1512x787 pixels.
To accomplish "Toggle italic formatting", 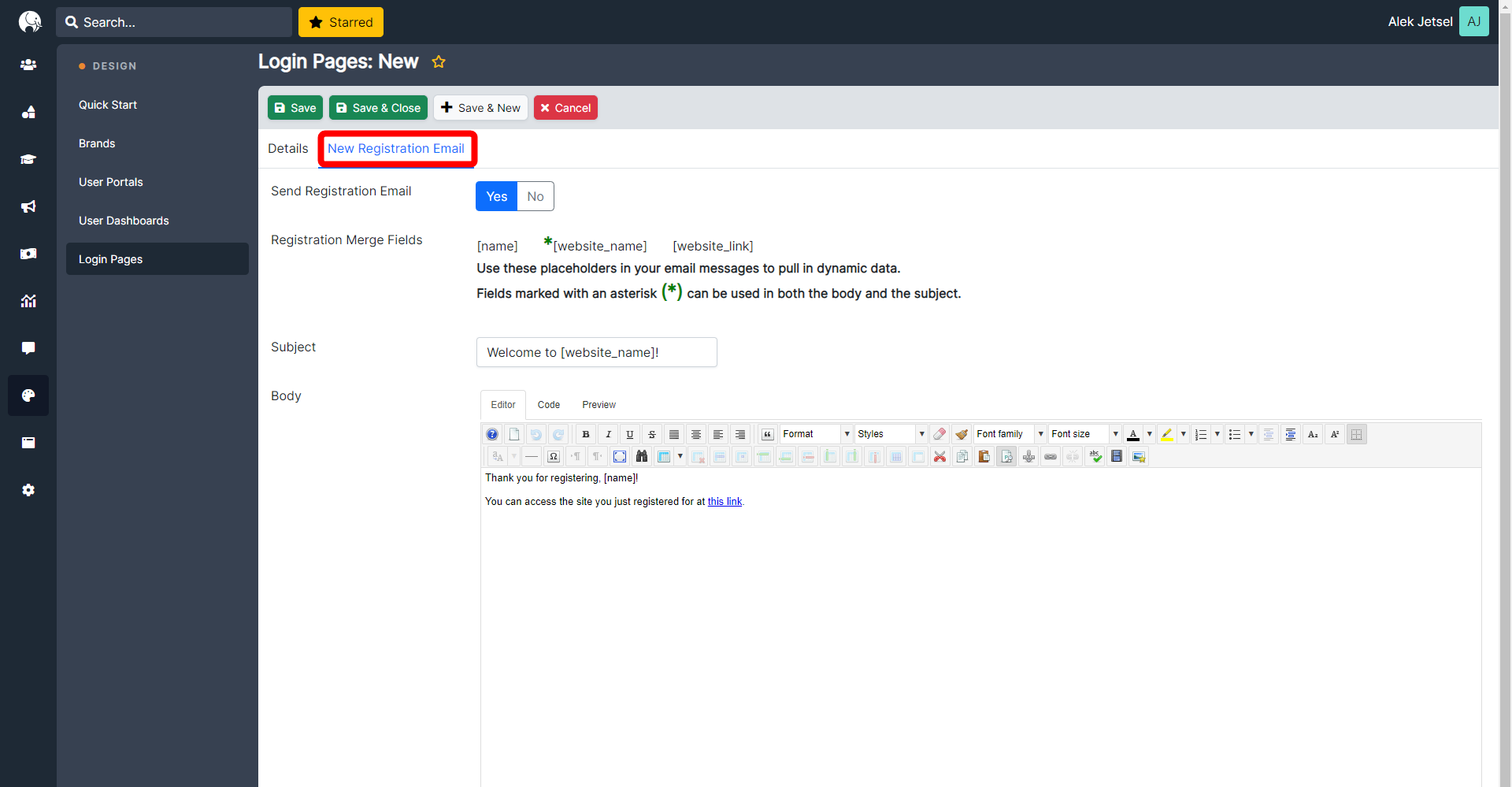I will (608, 434).
